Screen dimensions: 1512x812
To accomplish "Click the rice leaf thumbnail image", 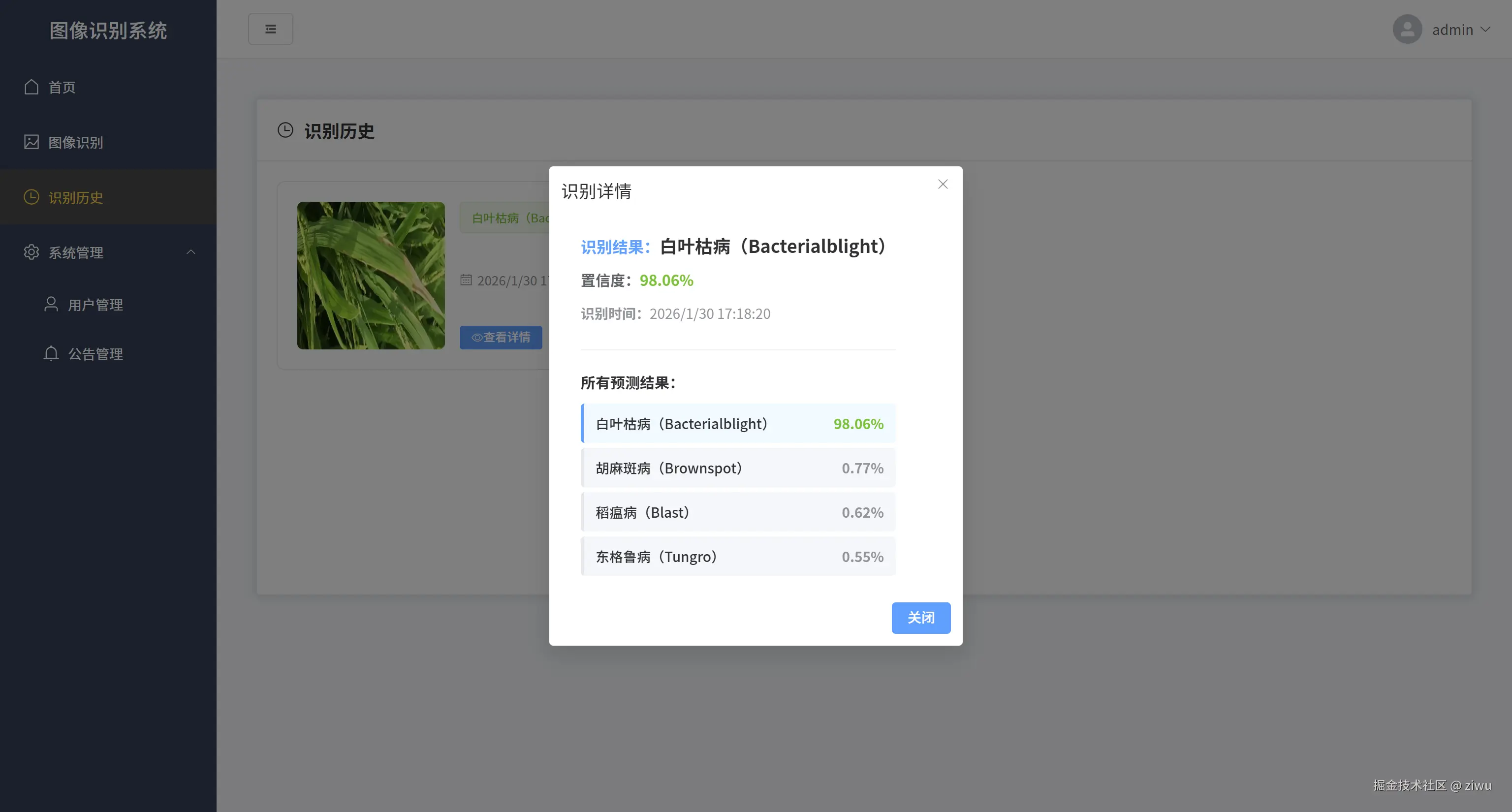I will 370,276.
